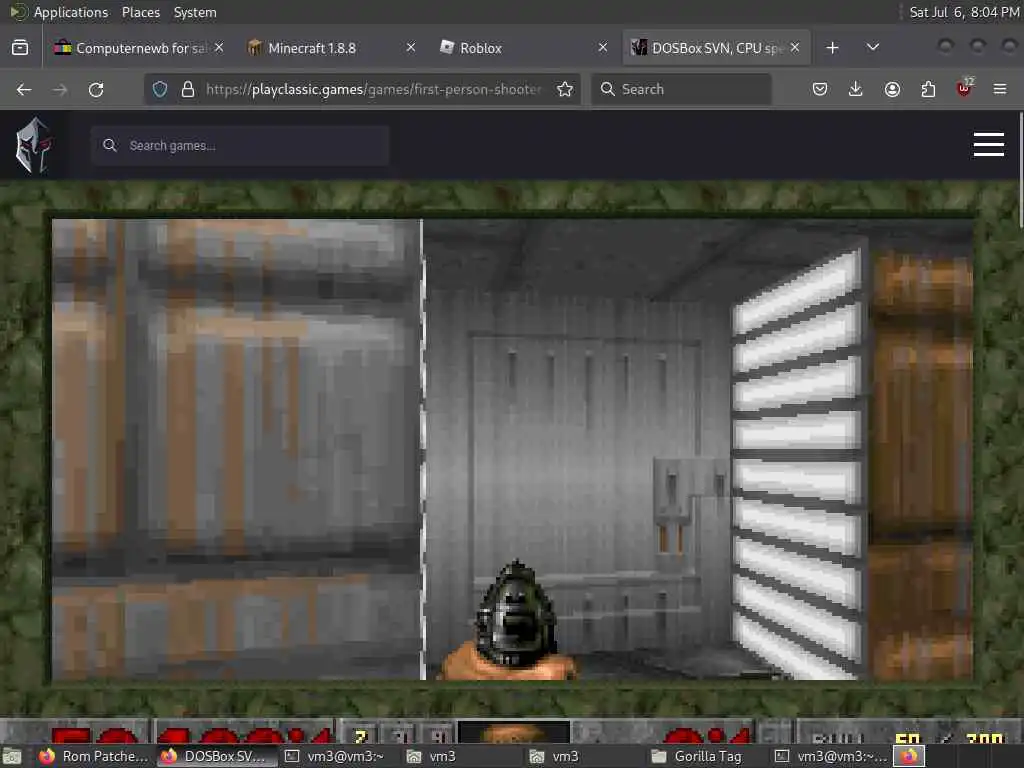Click the Search games field
The image size is (1024, 768).
click(x=241, y=146)
